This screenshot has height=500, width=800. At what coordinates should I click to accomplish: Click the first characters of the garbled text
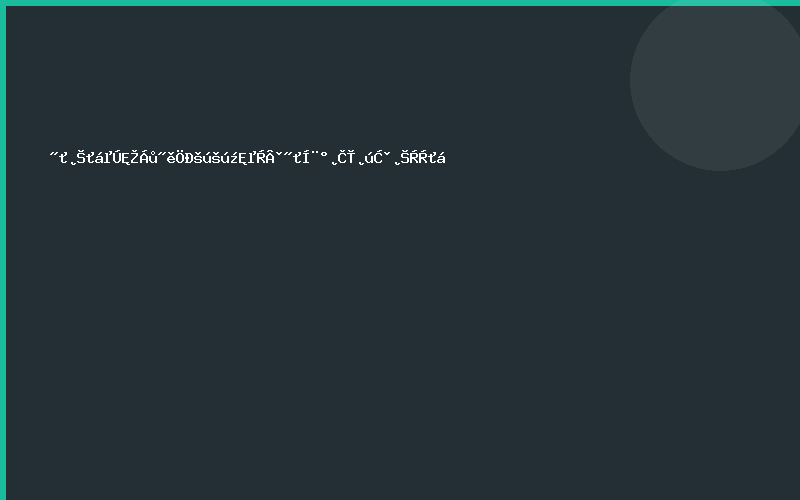point(58,157)
